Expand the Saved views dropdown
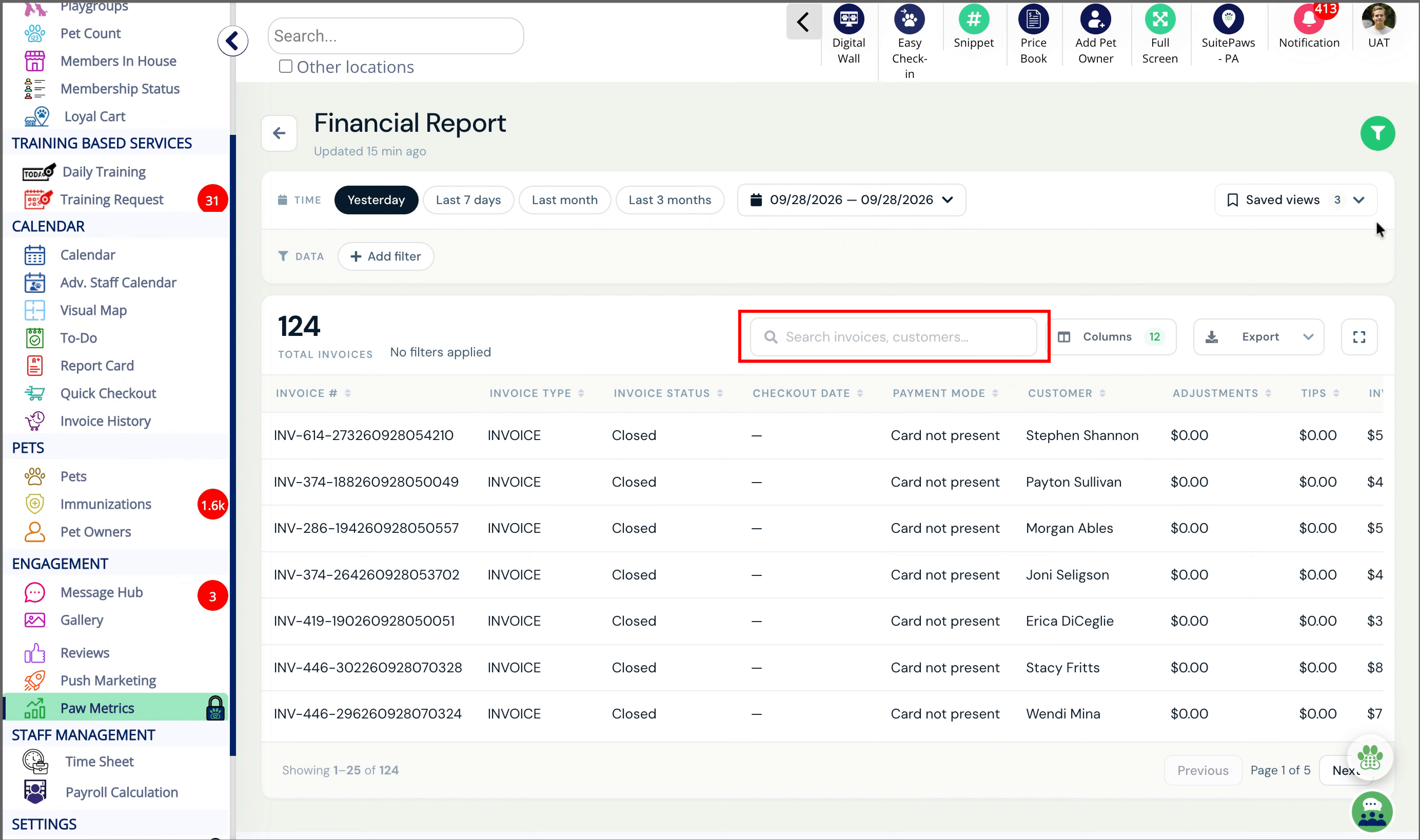 1295,200
